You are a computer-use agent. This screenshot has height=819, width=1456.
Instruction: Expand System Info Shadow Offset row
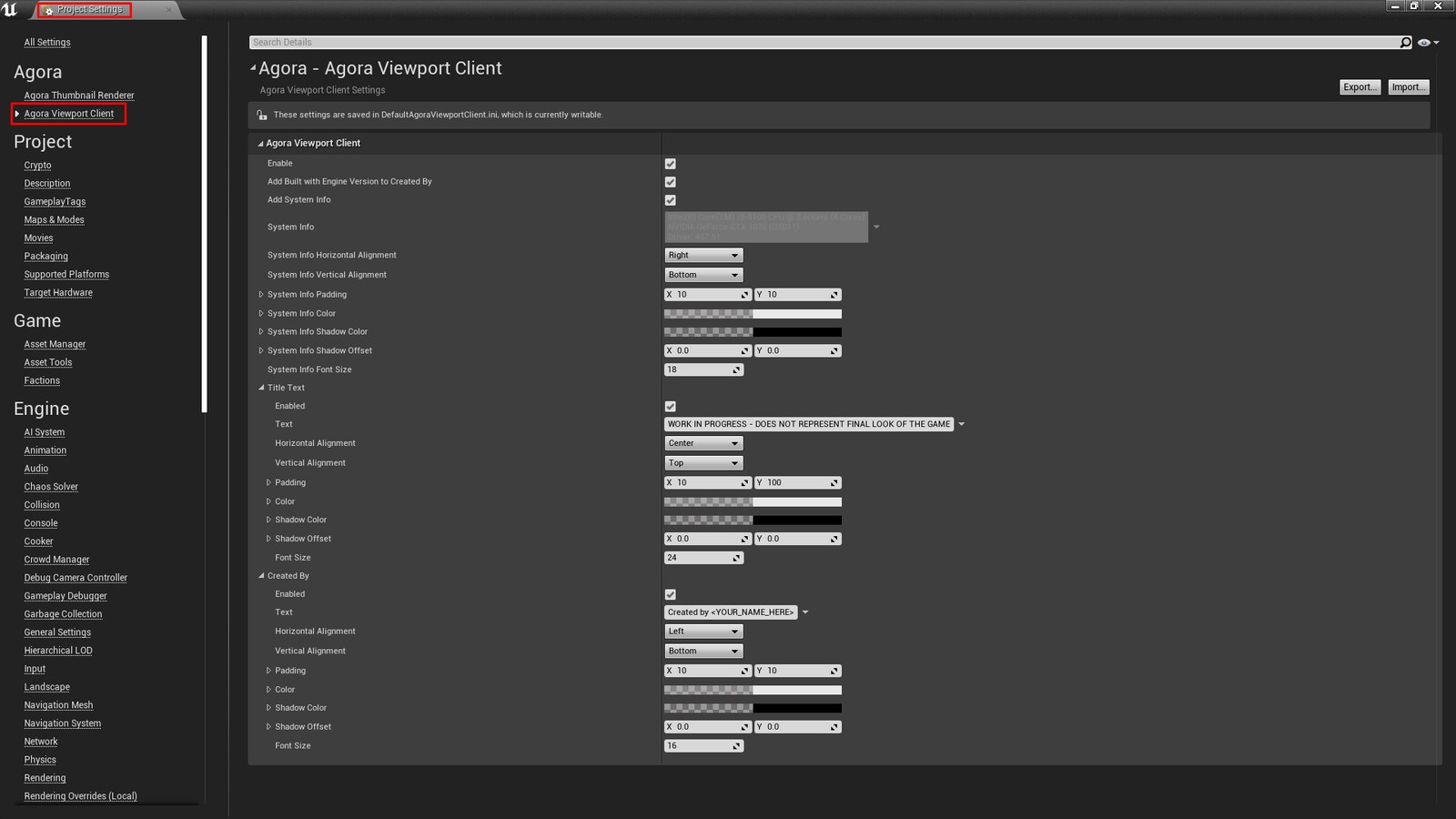261,351
